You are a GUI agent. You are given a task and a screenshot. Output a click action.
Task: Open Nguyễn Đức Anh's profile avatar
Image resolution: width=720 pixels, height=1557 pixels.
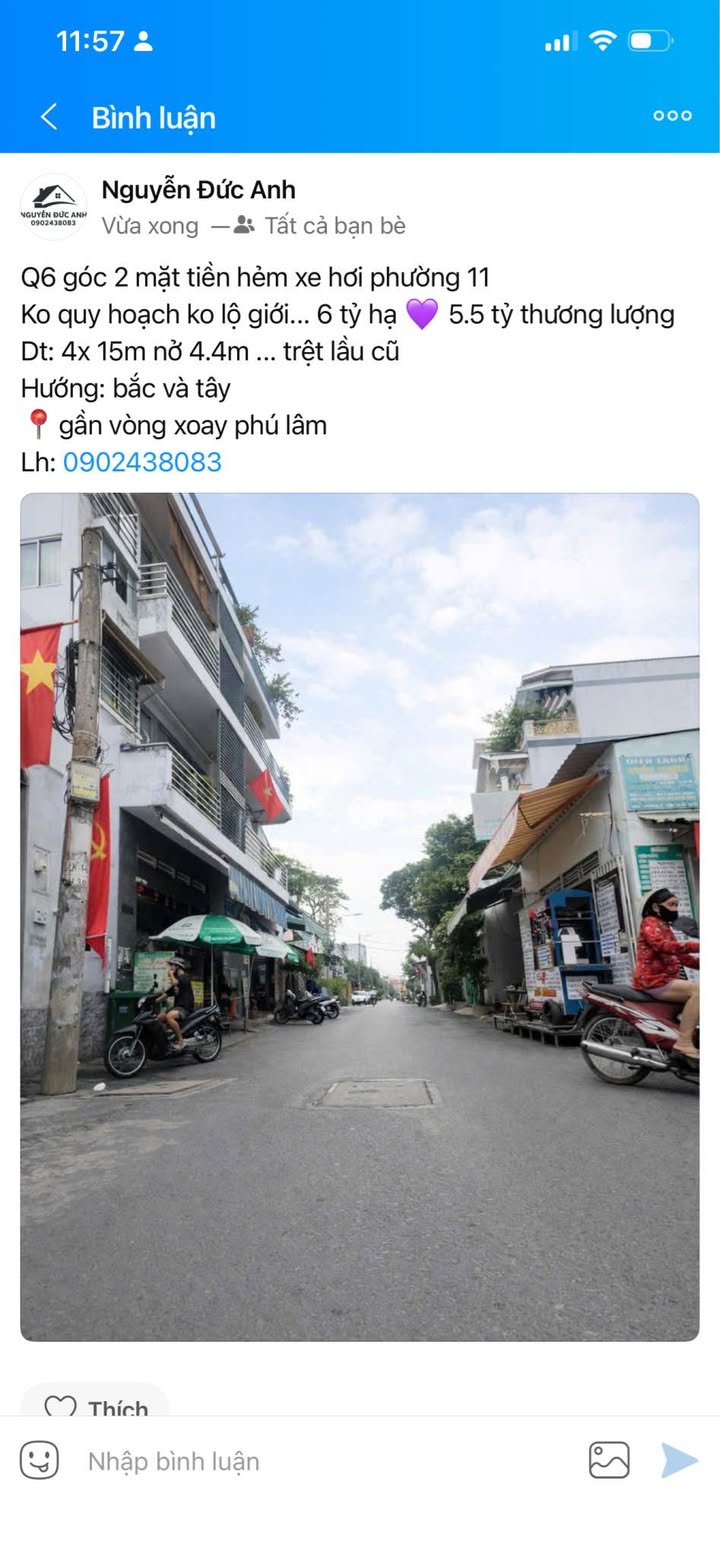54,207
